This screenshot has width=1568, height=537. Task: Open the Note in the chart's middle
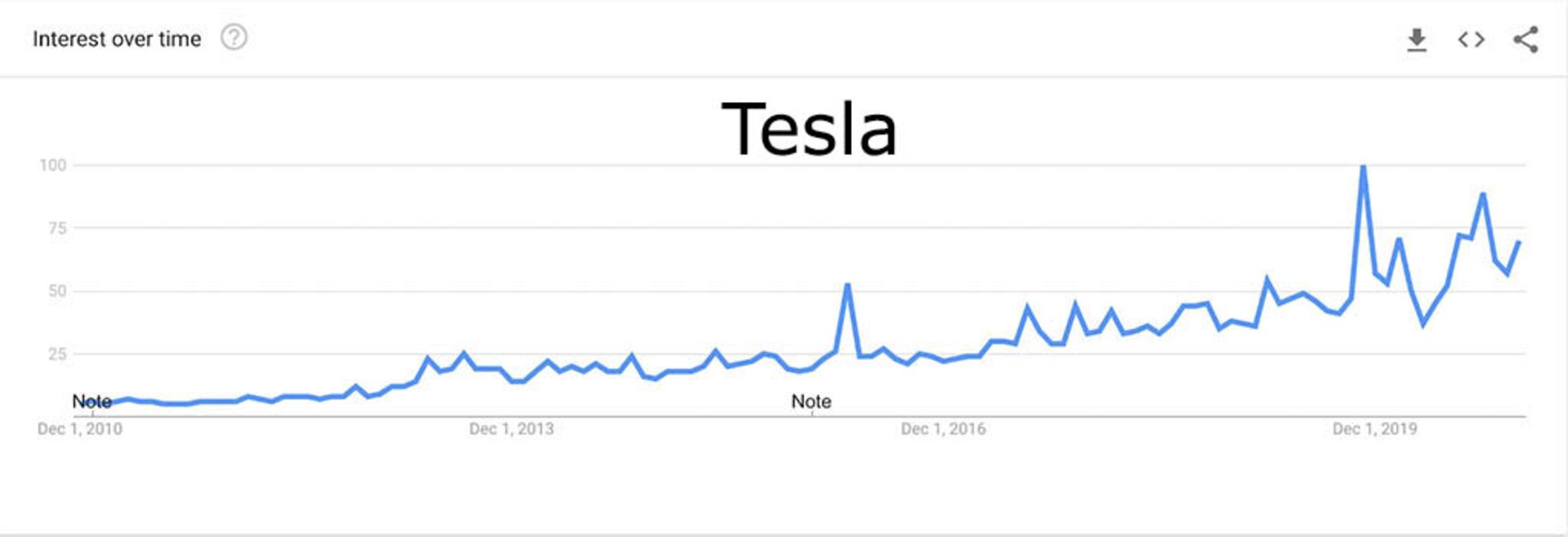811,402
